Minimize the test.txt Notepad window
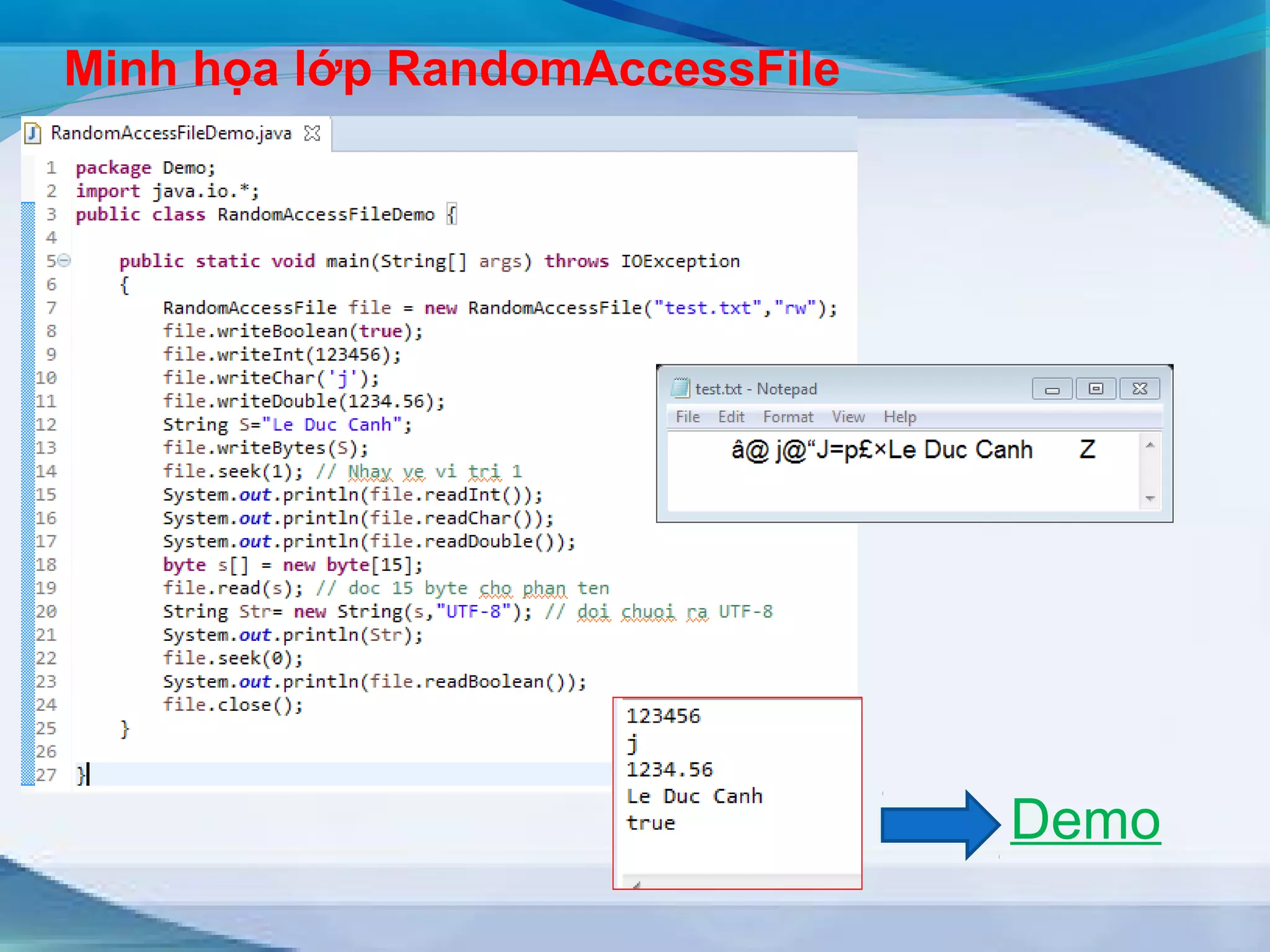Screen dimensions: 1270x952 tap(1052, 389)
